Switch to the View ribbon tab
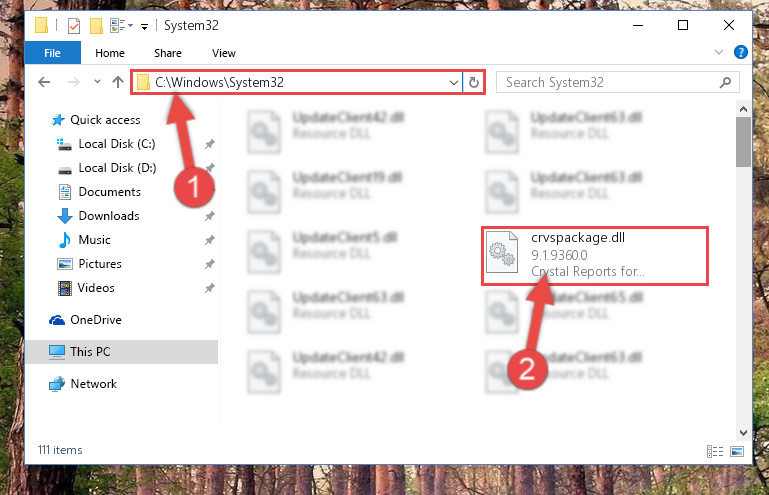Viewport: 769px width, 495px height. tap(224, 53)
